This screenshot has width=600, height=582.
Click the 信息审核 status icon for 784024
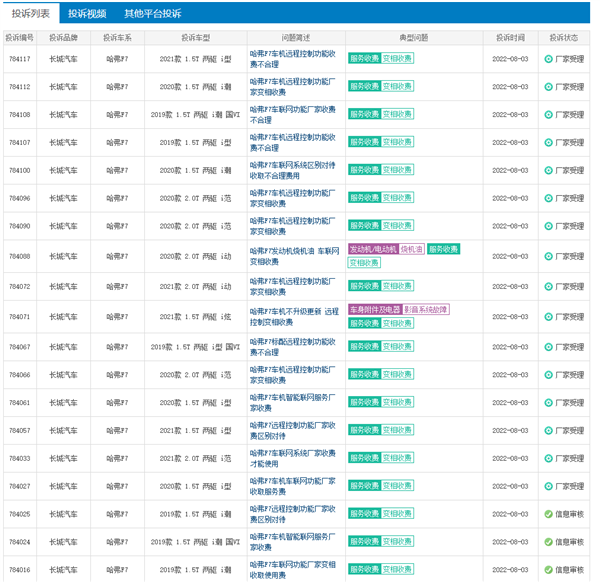coord(548,542)
